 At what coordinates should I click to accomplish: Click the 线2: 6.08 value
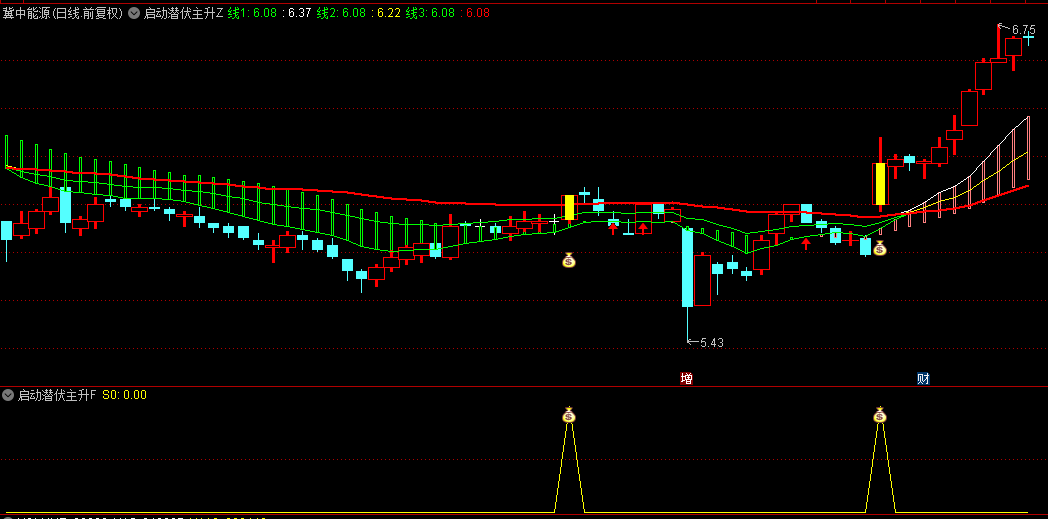coord(341,13)
